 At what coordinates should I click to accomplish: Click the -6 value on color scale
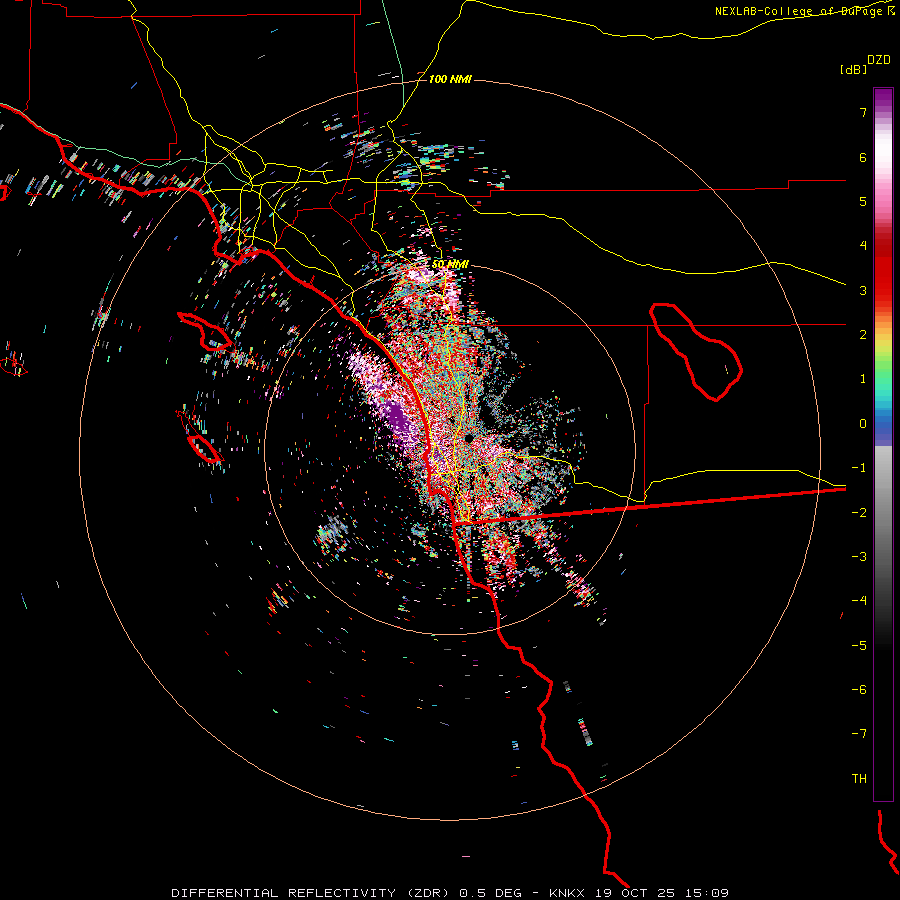coord(859,689)
